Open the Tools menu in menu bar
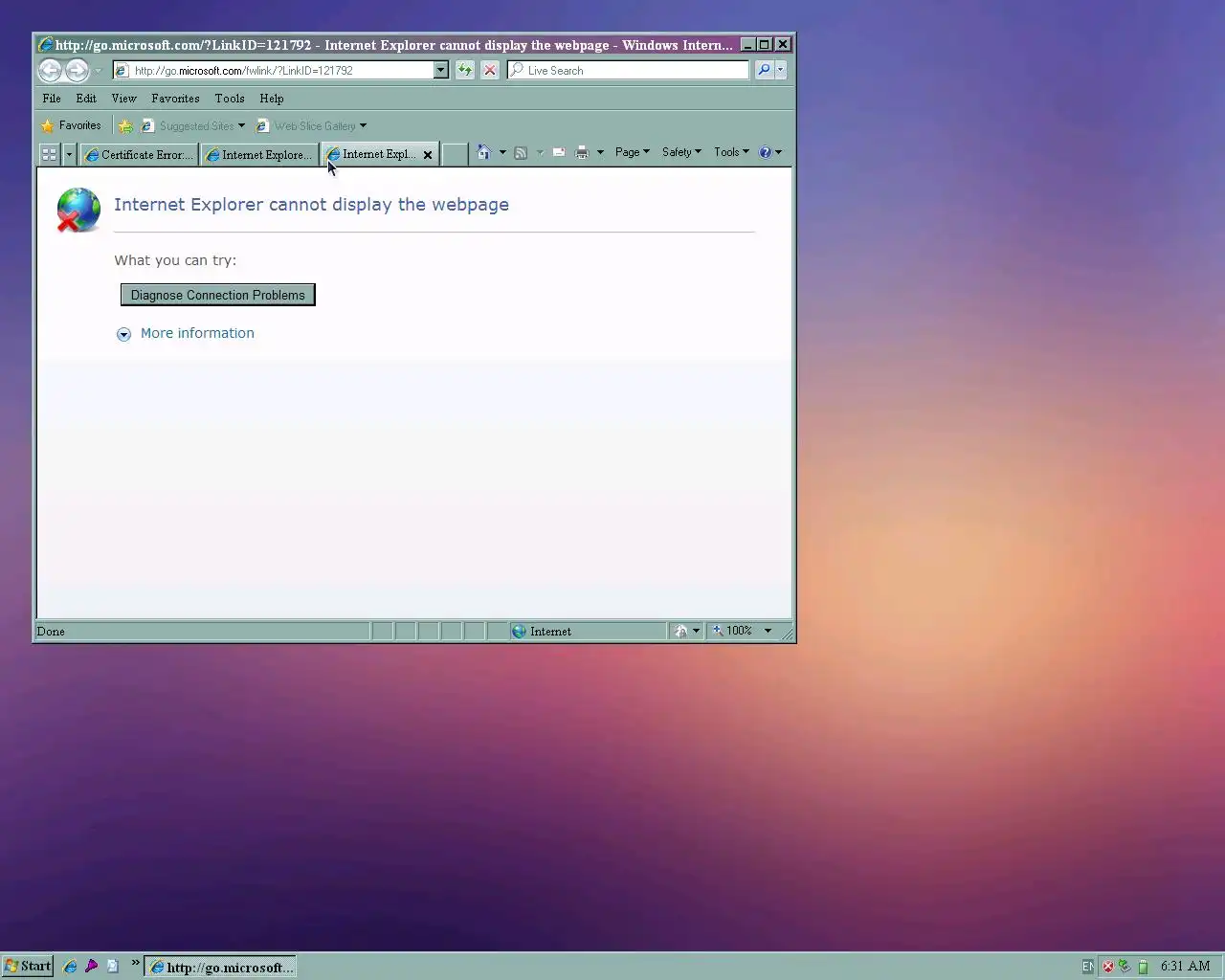Screen dimensions: 1225x980 230,99
